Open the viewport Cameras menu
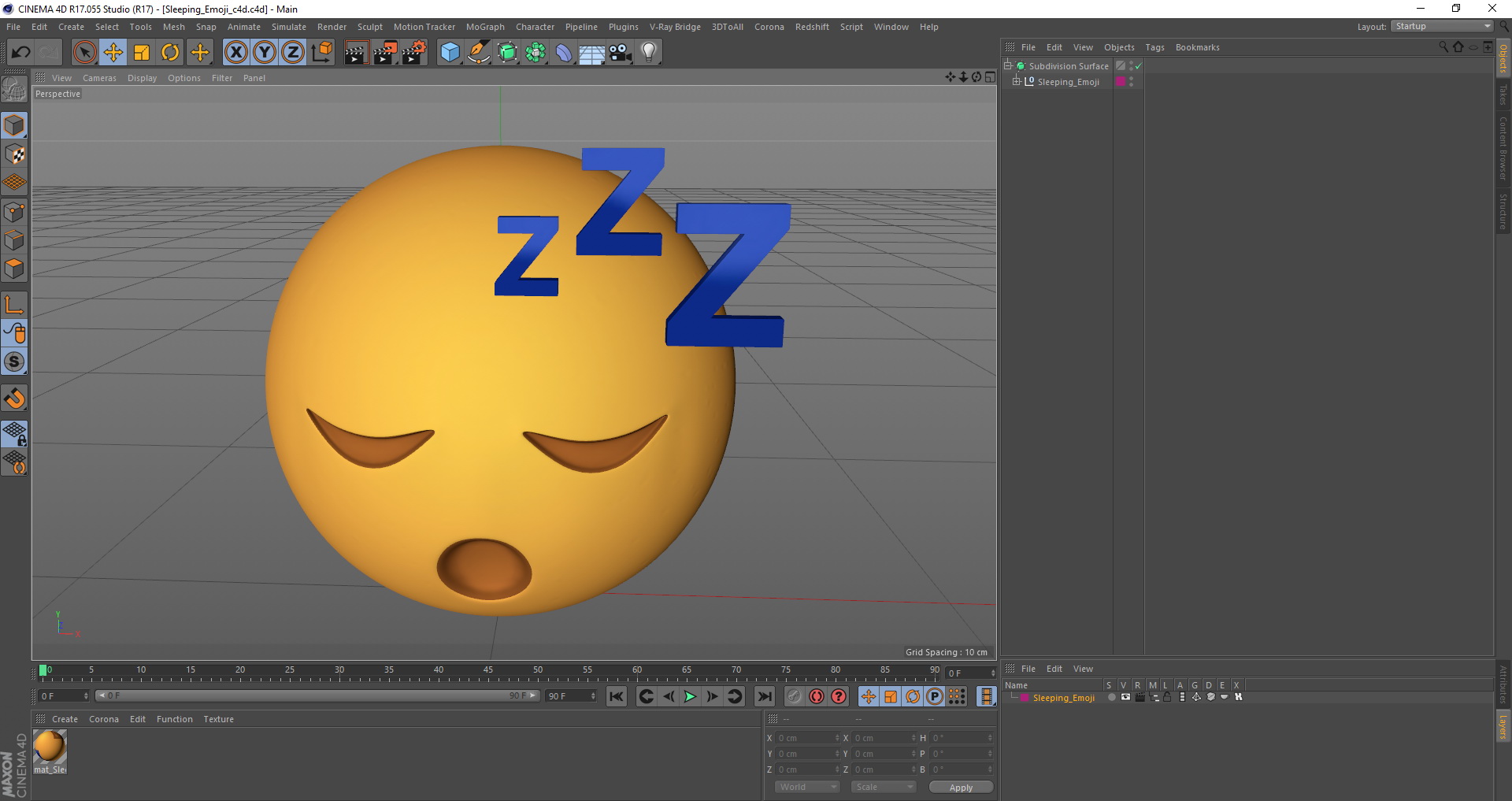1512x801 pixels. (x=99, y=78)
